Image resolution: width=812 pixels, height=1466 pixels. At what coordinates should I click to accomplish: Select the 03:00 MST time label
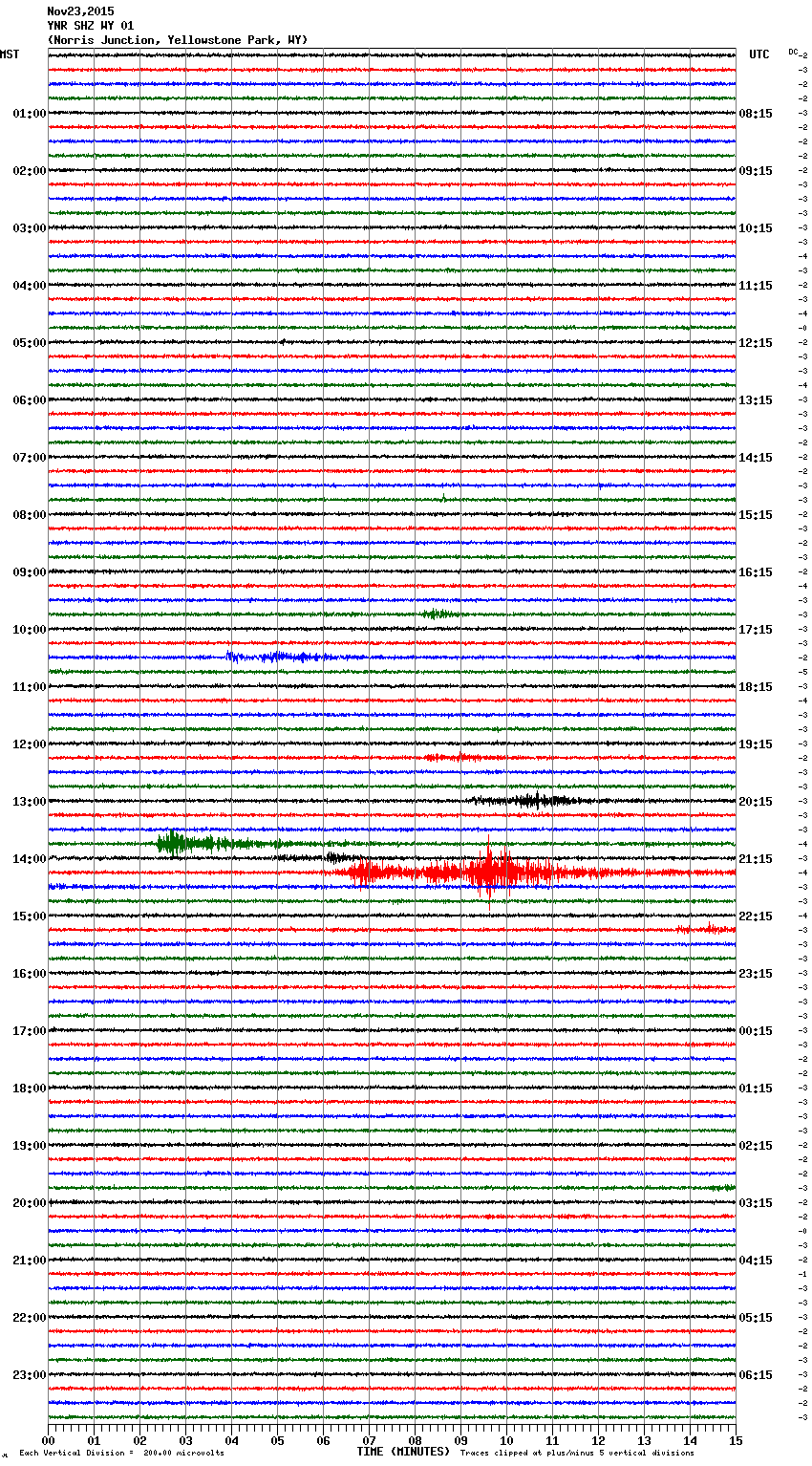click(x=29, y=228)
